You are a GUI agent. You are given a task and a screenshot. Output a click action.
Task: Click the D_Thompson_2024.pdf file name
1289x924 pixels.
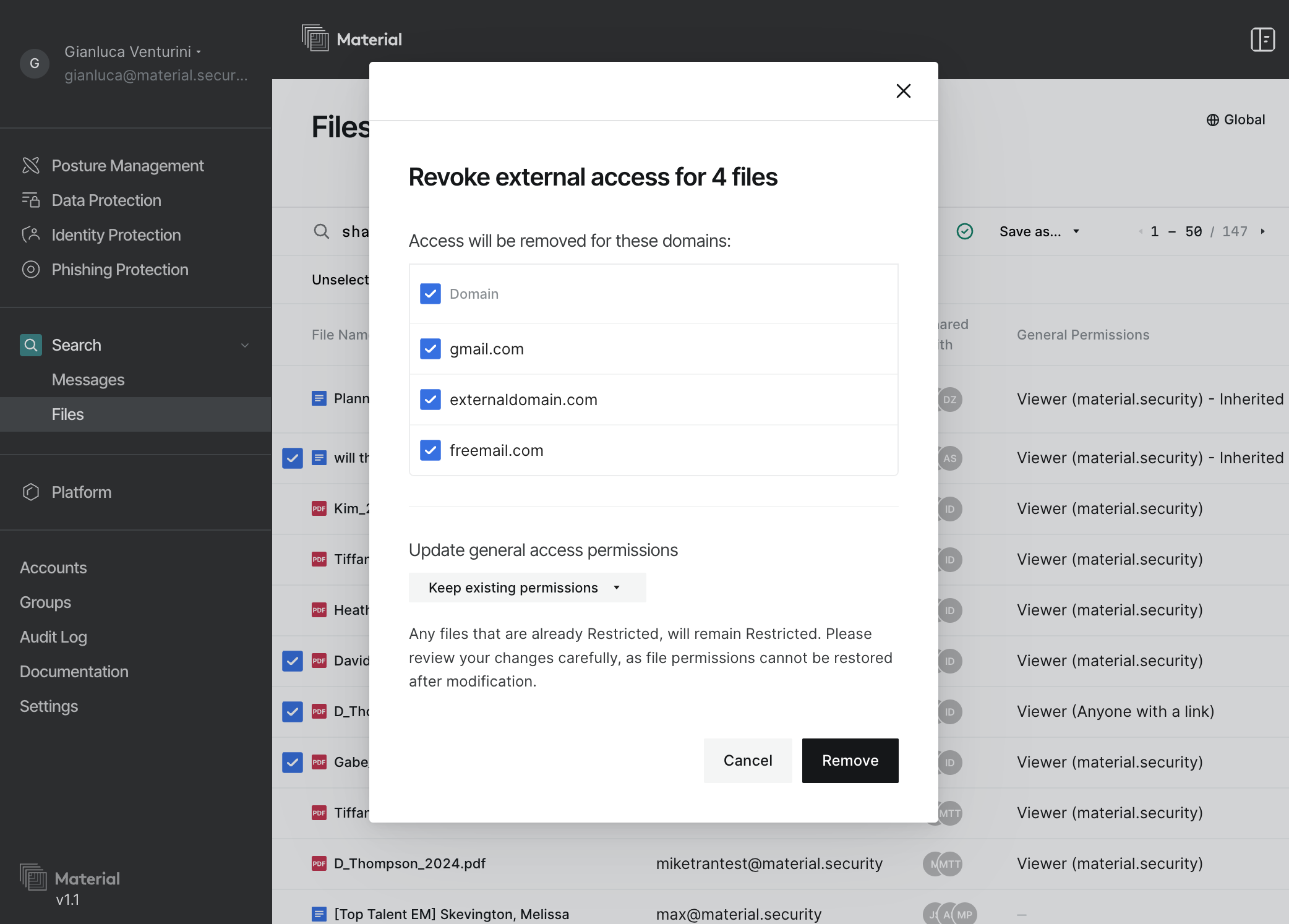coord(410,863)
